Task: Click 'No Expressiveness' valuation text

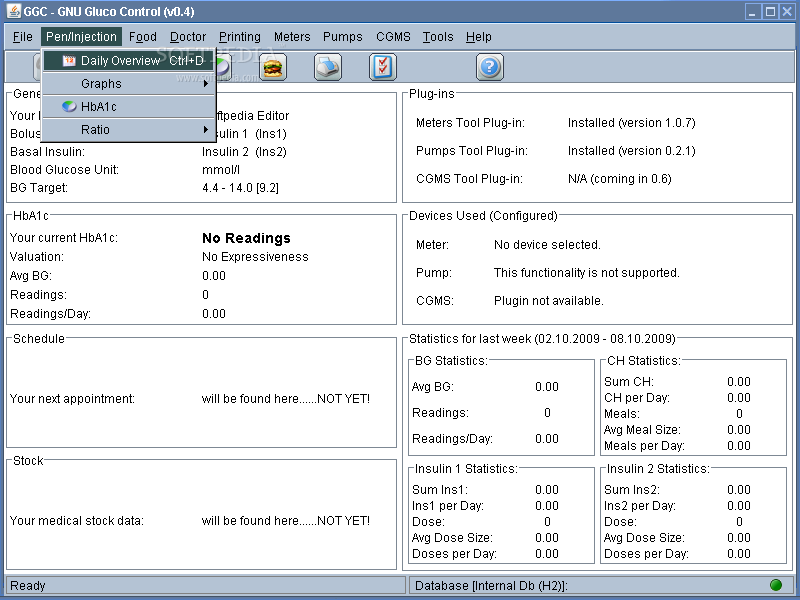Action: point(255,257)
